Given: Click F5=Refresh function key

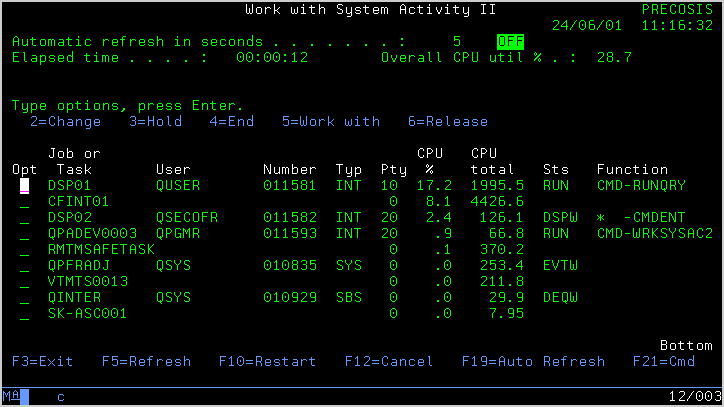Looking at the screenshot, I should (x=146, y=361).
